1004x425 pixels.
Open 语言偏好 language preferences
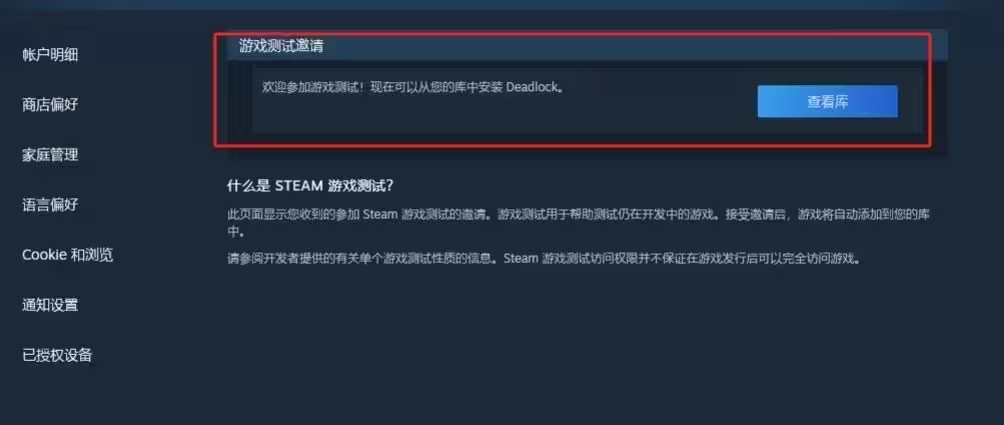pos(50,205)
